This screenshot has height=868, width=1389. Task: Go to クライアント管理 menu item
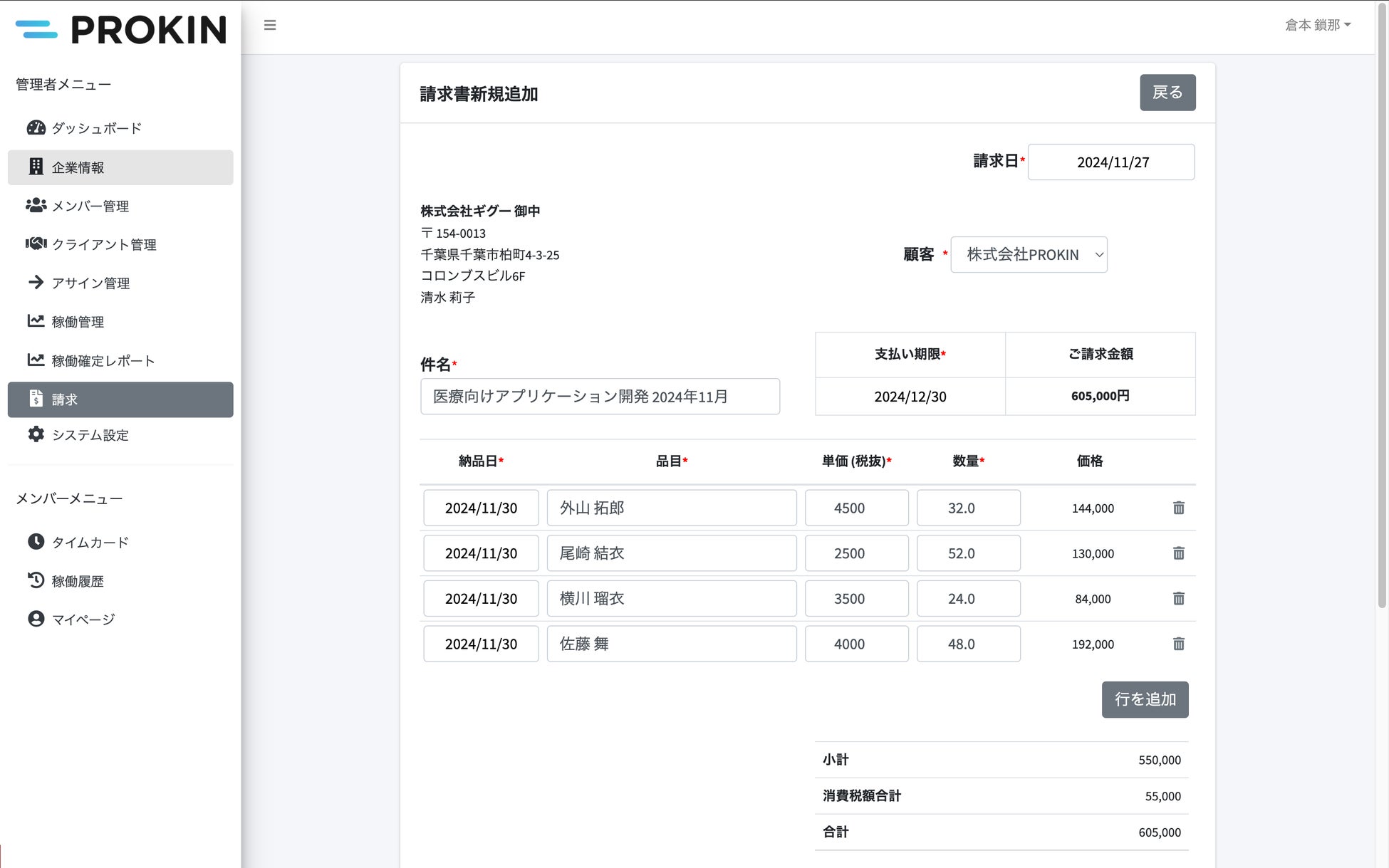104,244
